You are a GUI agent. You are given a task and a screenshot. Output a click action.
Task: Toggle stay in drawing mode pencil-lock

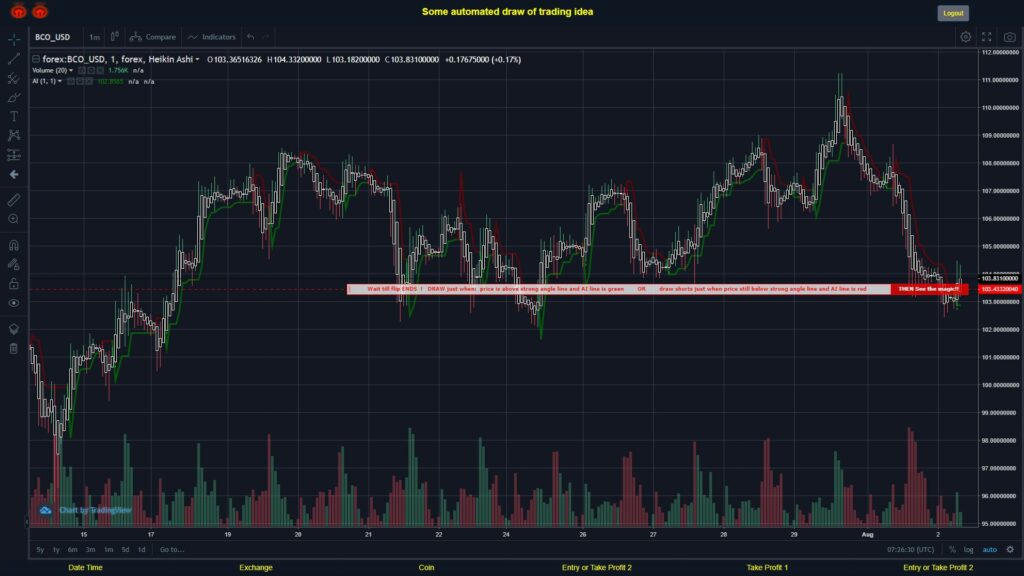click(x=14, y=264)
